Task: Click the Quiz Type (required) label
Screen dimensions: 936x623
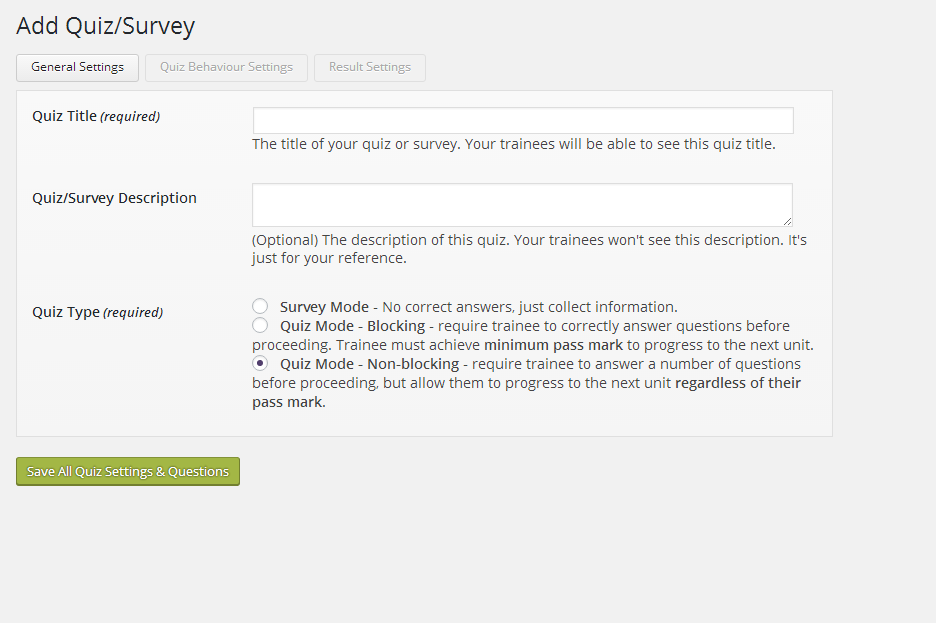Action: click(97, 312)
